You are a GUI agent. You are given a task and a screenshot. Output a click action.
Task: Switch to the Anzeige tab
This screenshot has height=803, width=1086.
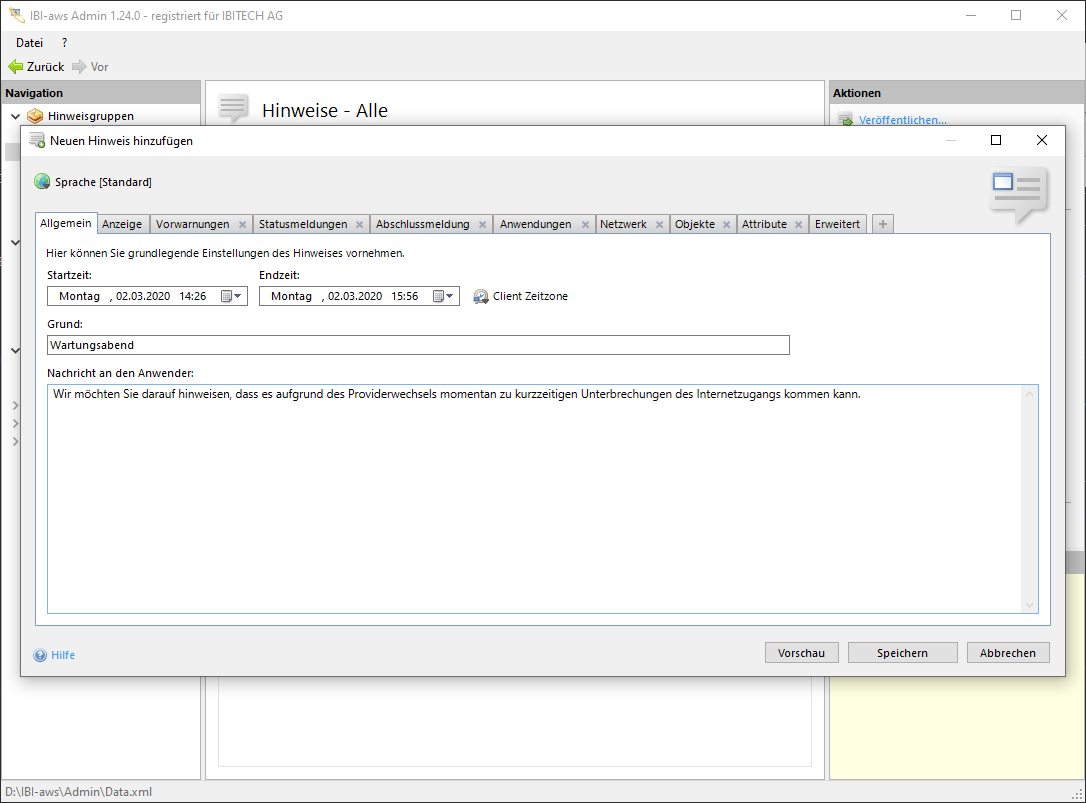click(122, 224)
